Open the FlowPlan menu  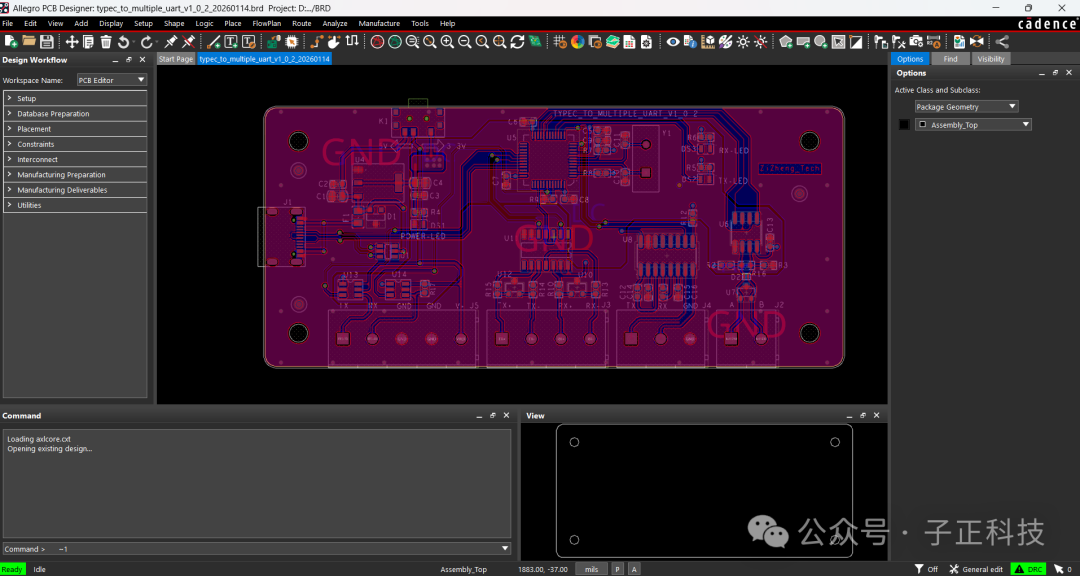[x=267, y=23]
